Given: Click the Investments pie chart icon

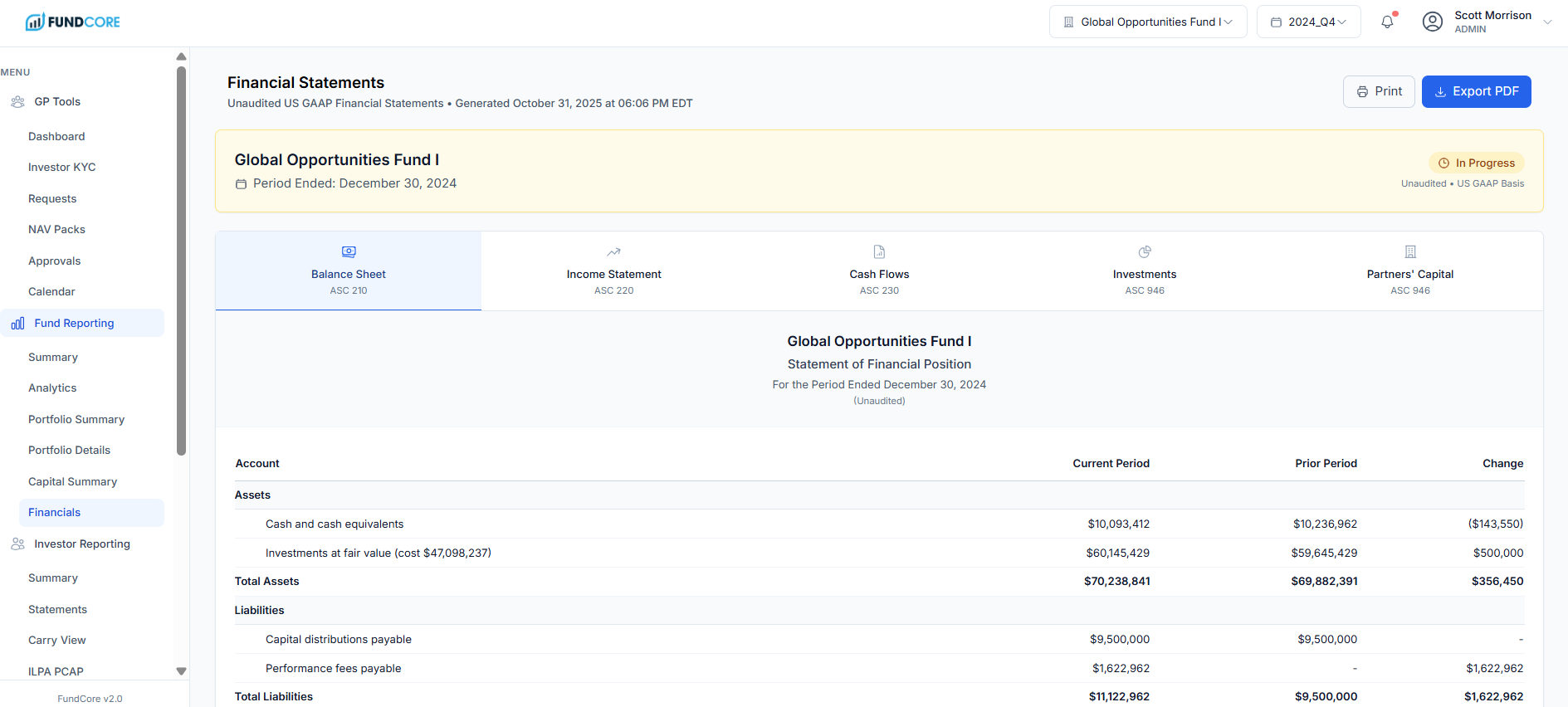Looking at the screenshot, I should pyautogui.click(x=1145, y=251).
